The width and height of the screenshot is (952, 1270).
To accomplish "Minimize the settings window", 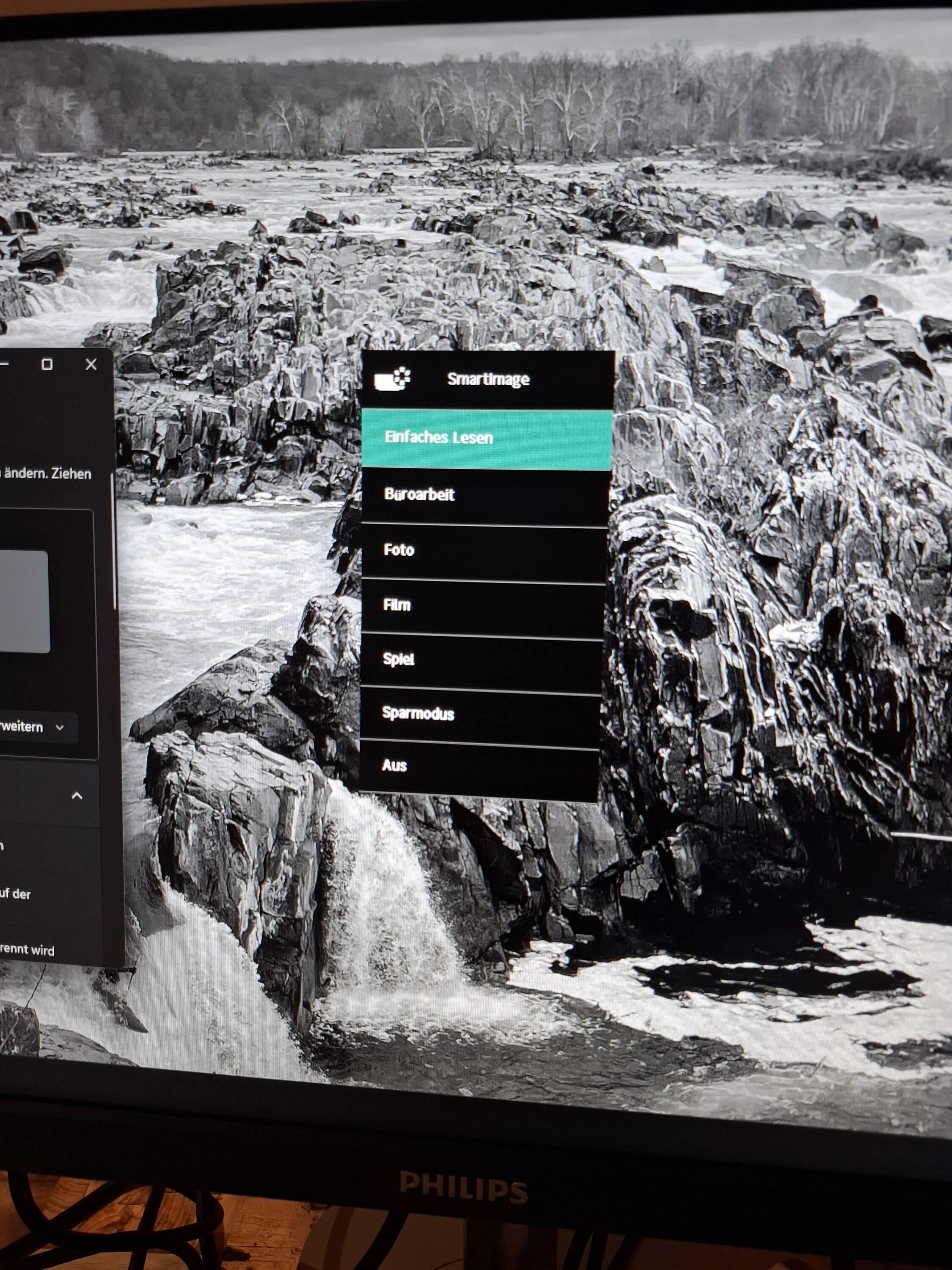I will point(4,364).
